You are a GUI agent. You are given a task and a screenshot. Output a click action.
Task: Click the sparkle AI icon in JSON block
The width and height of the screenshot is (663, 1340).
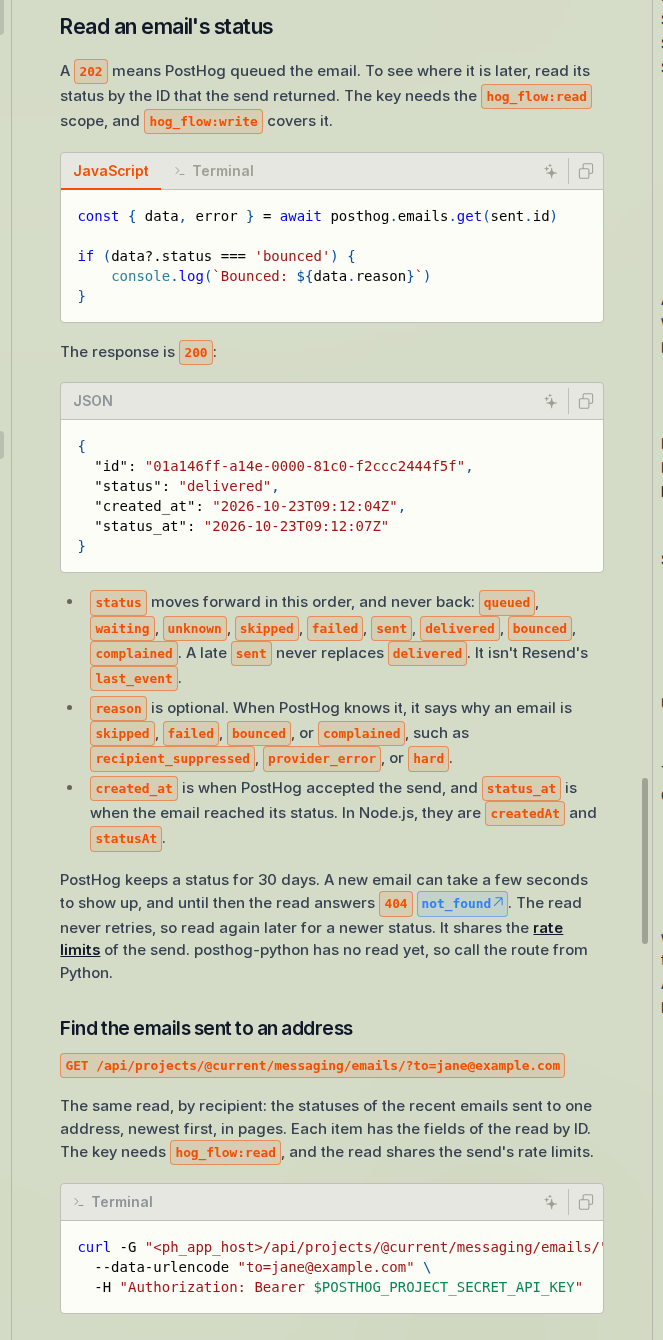click(550, 401)
